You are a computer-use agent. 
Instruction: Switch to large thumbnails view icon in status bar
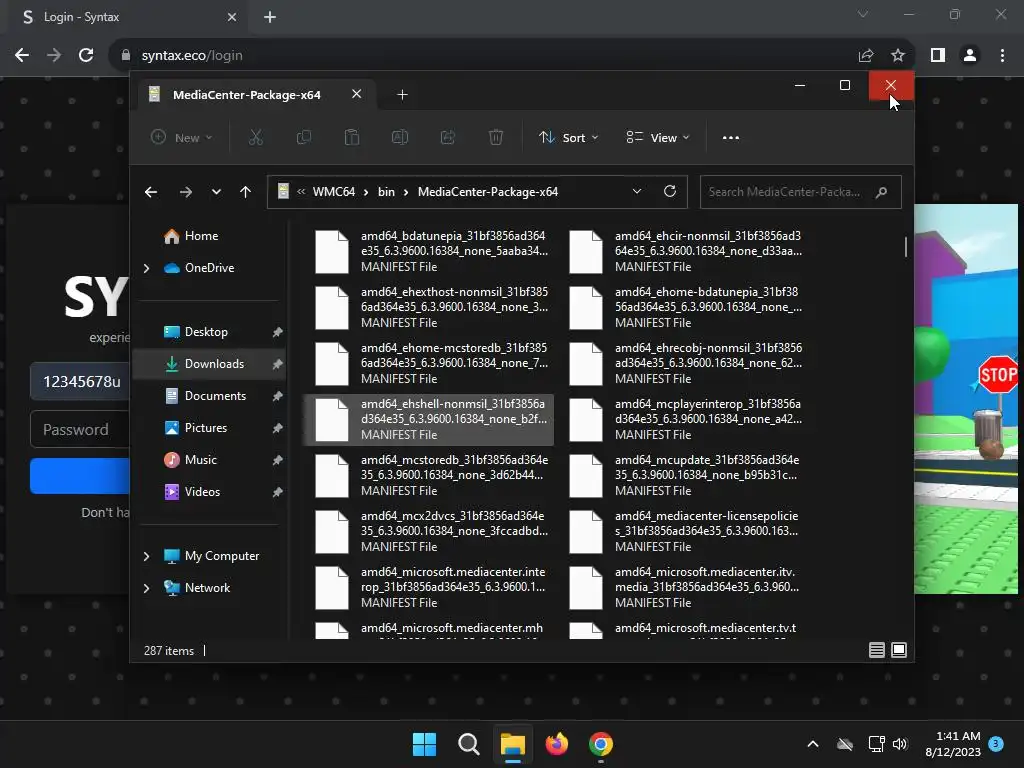click(899, 650)
